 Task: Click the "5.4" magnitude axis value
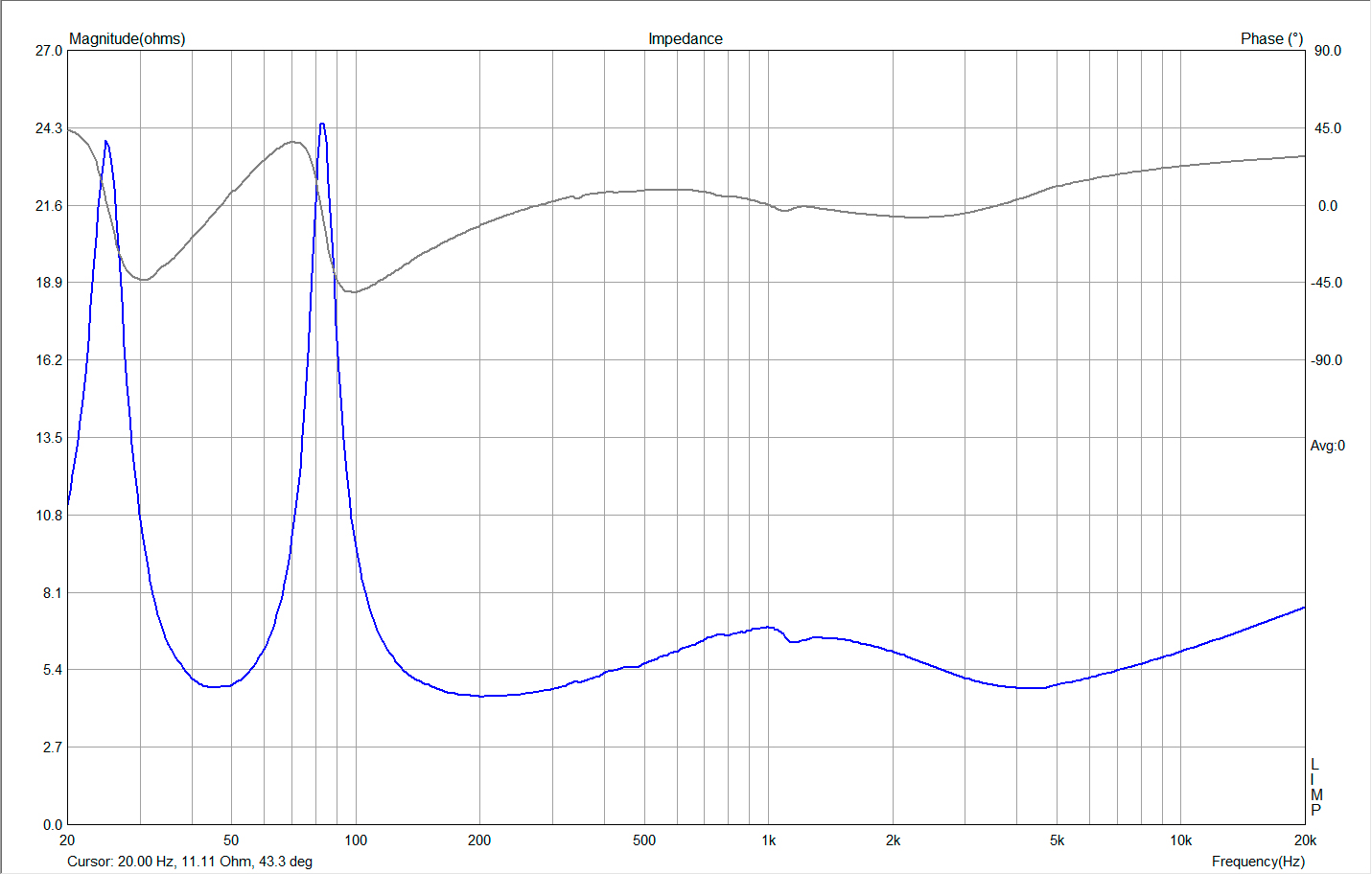[53, 670]
